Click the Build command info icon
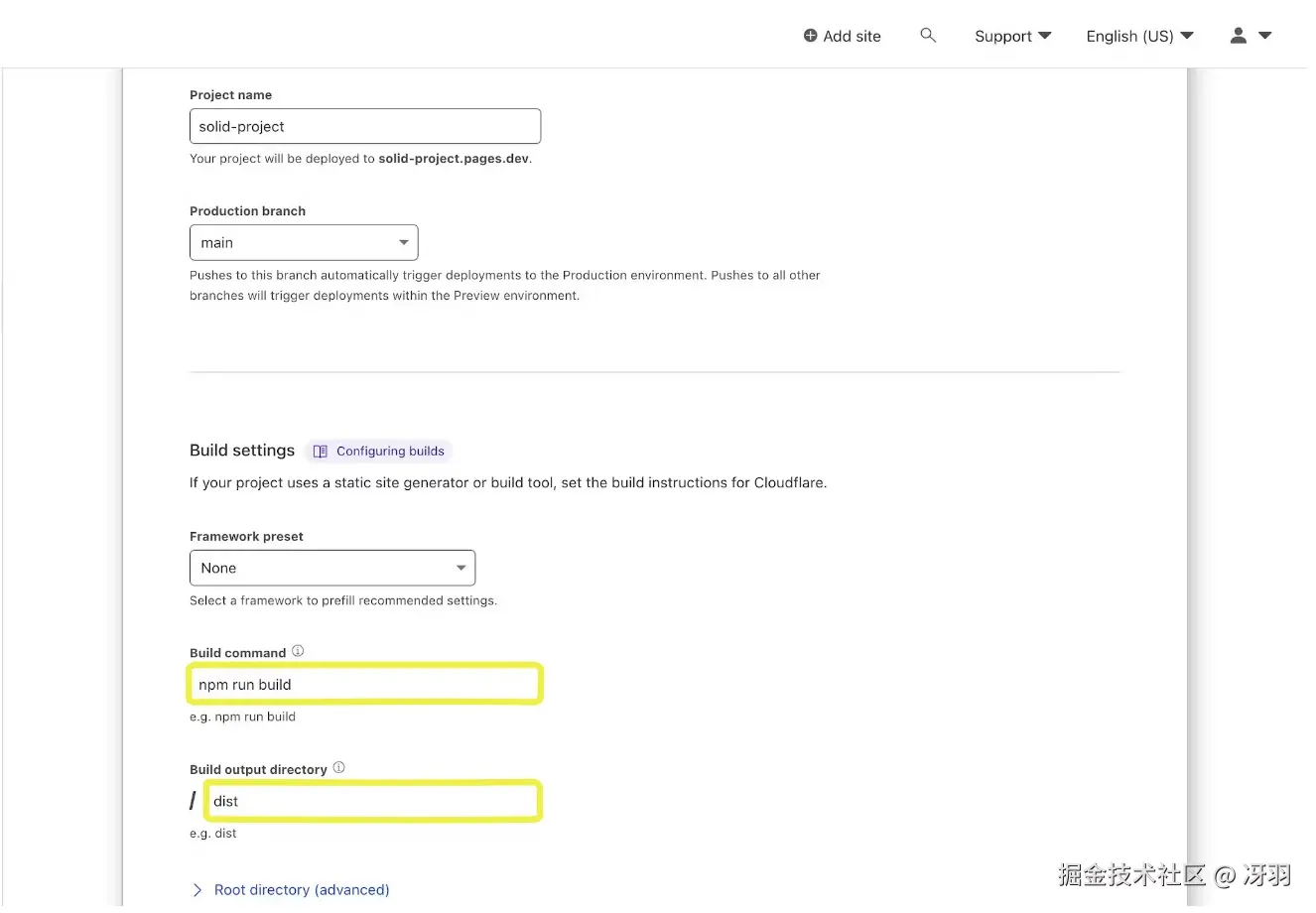The width and height of the screenshot is (1316, 913). 298,651
